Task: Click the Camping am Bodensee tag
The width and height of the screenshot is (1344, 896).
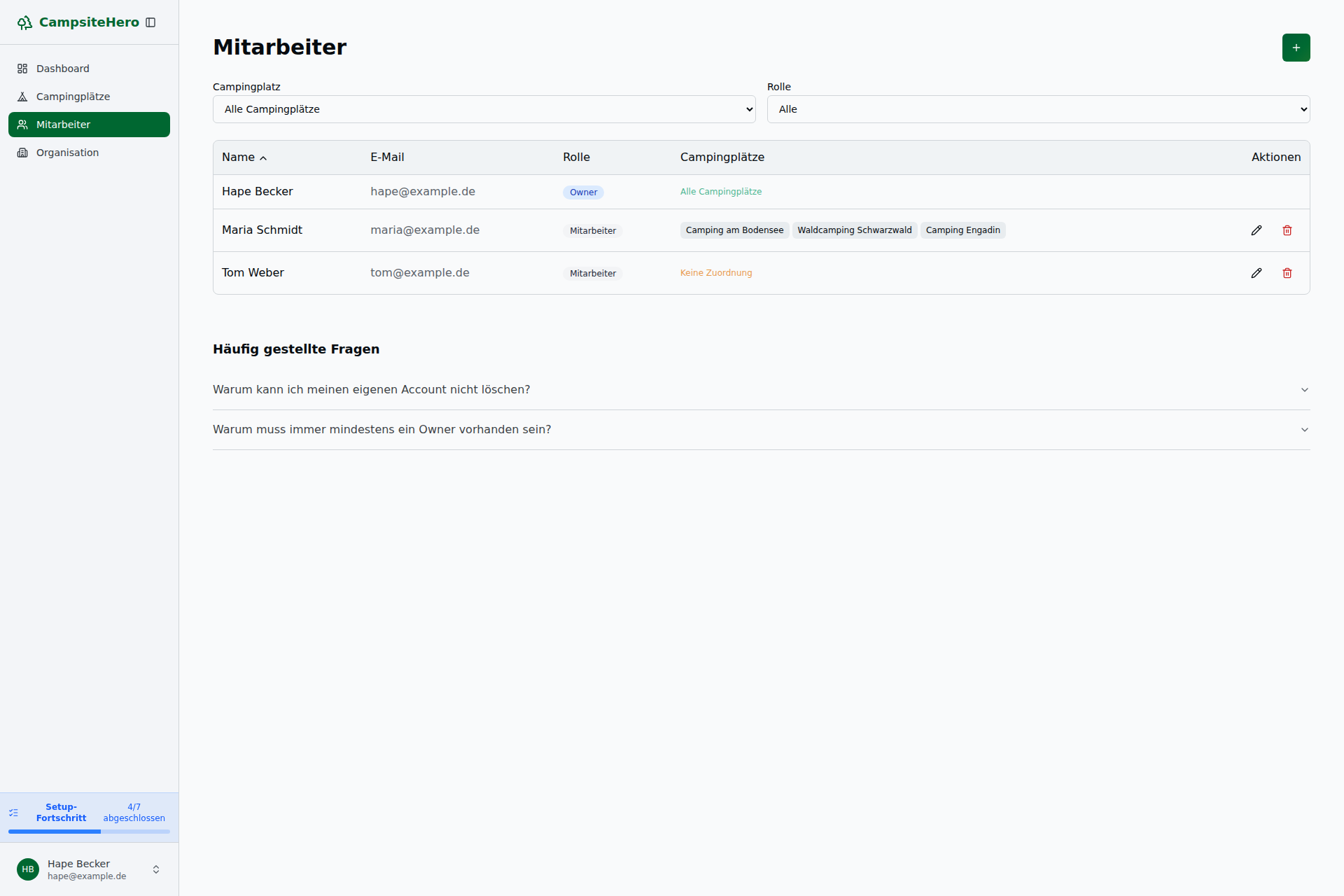Action: pos(734,230)
